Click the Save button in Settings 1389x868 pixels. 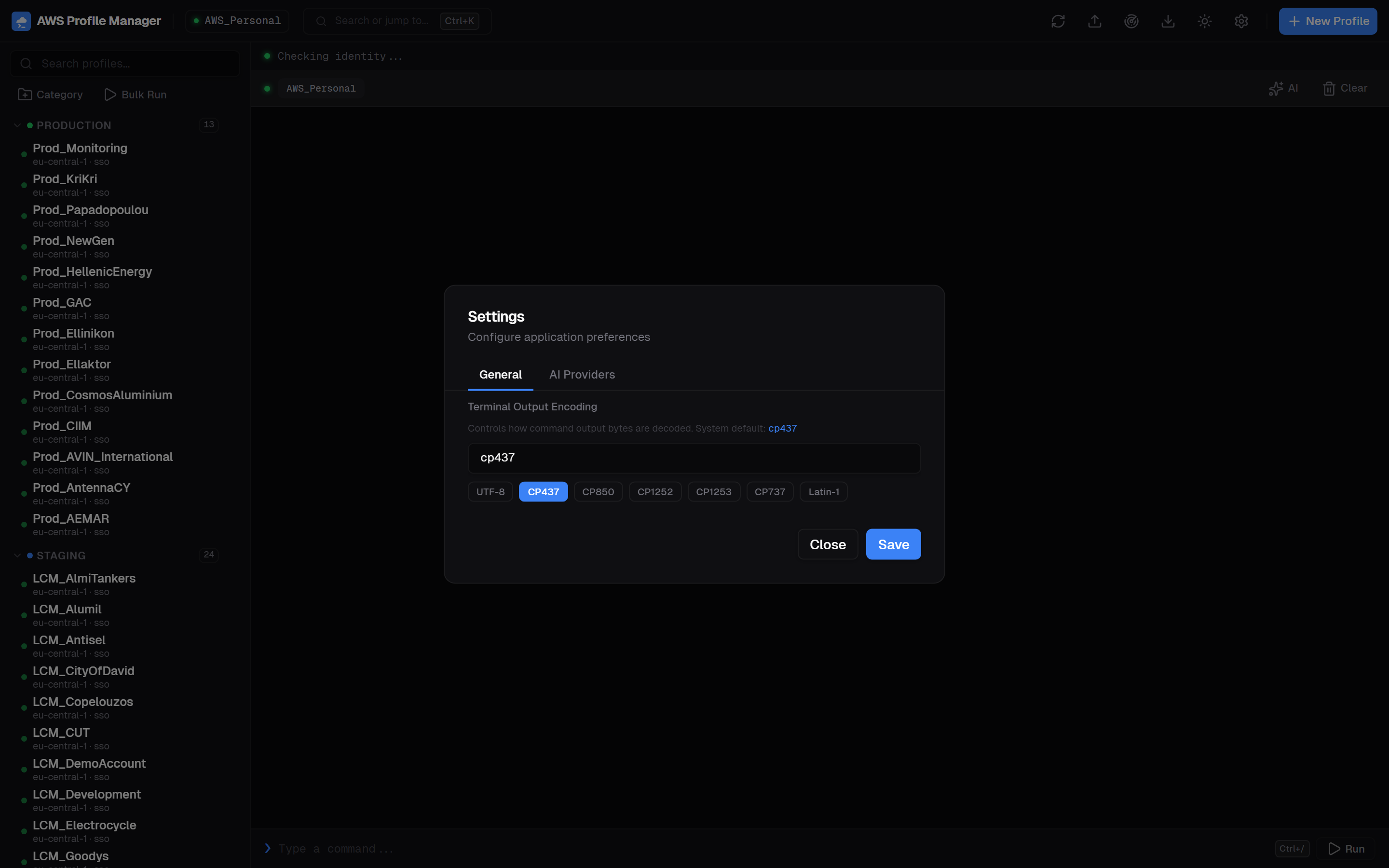click(x=893, y=543)
